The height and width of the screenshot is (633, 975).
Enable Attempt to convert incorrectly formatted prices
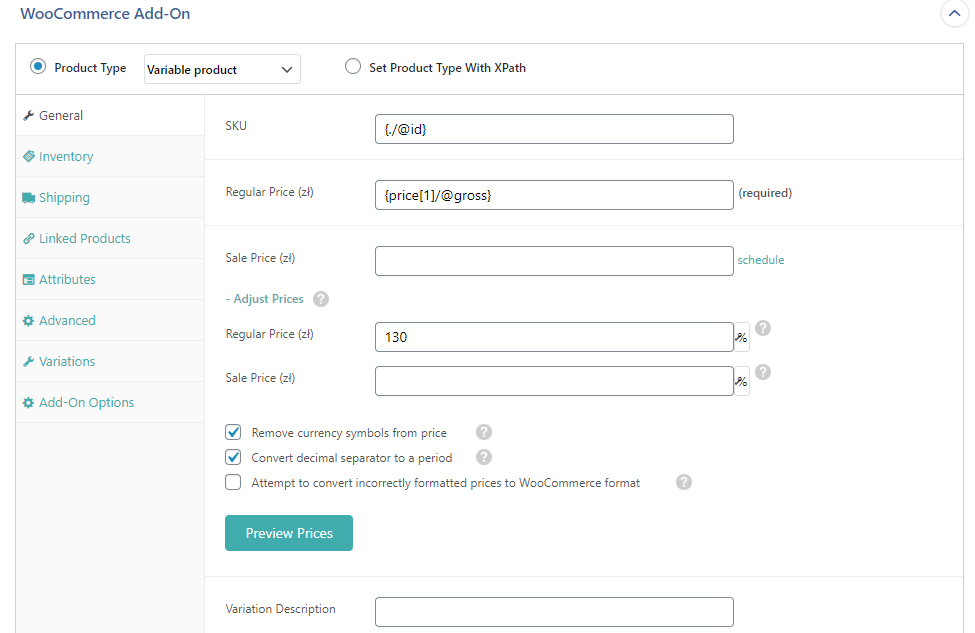point(234,482)
